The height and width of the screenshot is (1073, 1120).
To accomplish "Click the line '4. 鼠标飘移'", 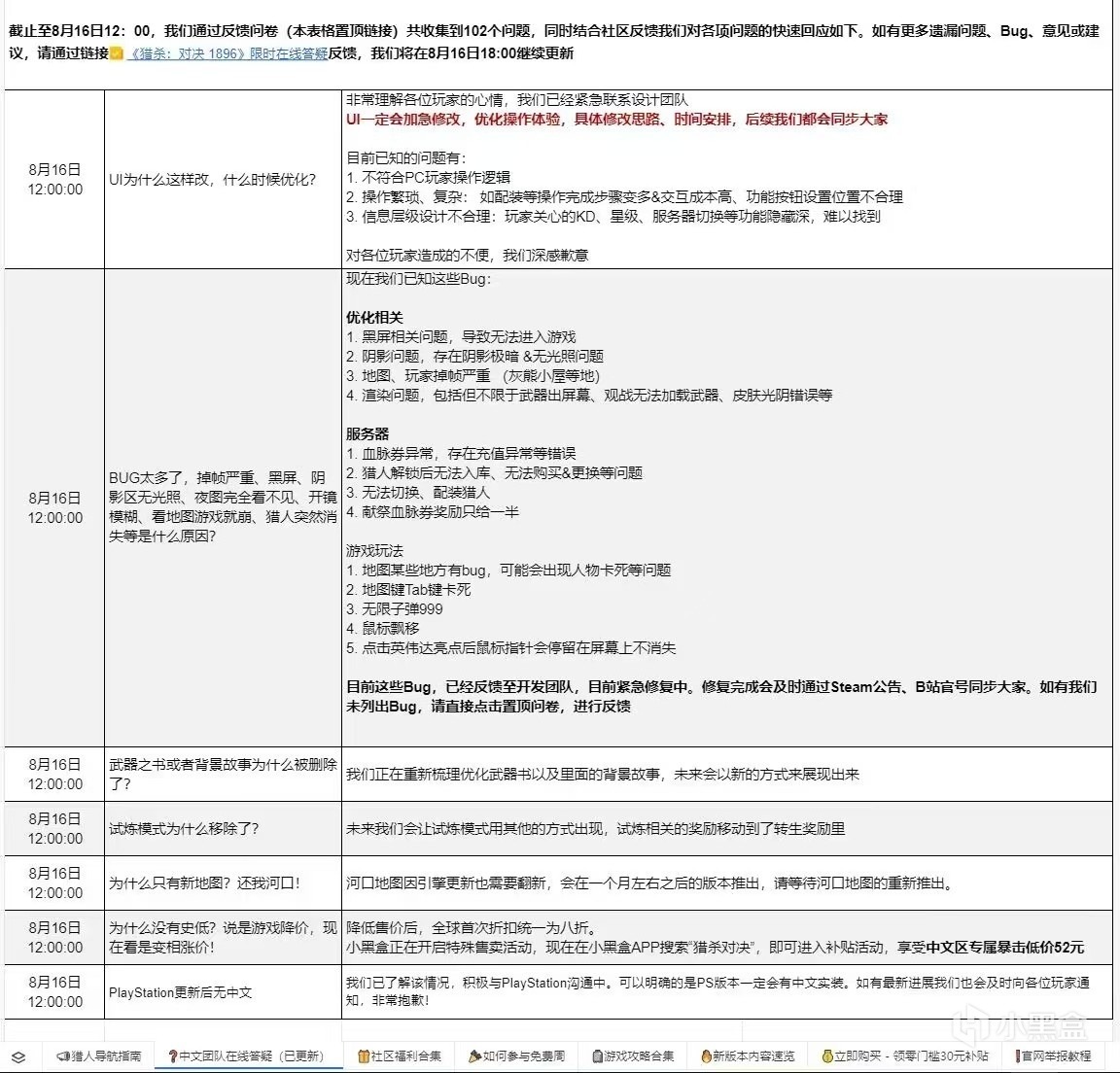I will coord(382,628).
